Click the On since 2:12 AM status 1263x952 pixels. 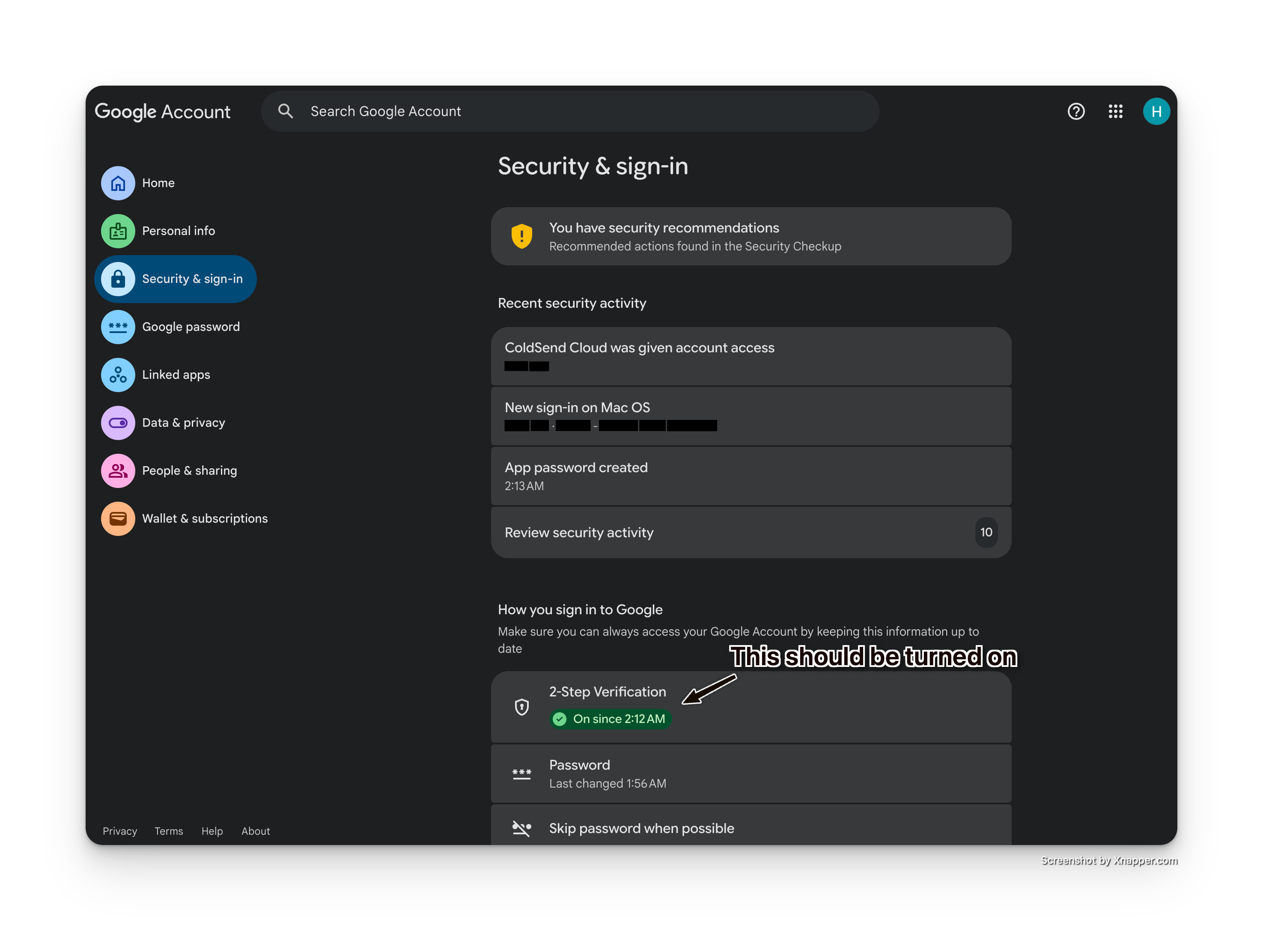click(611, 719)
